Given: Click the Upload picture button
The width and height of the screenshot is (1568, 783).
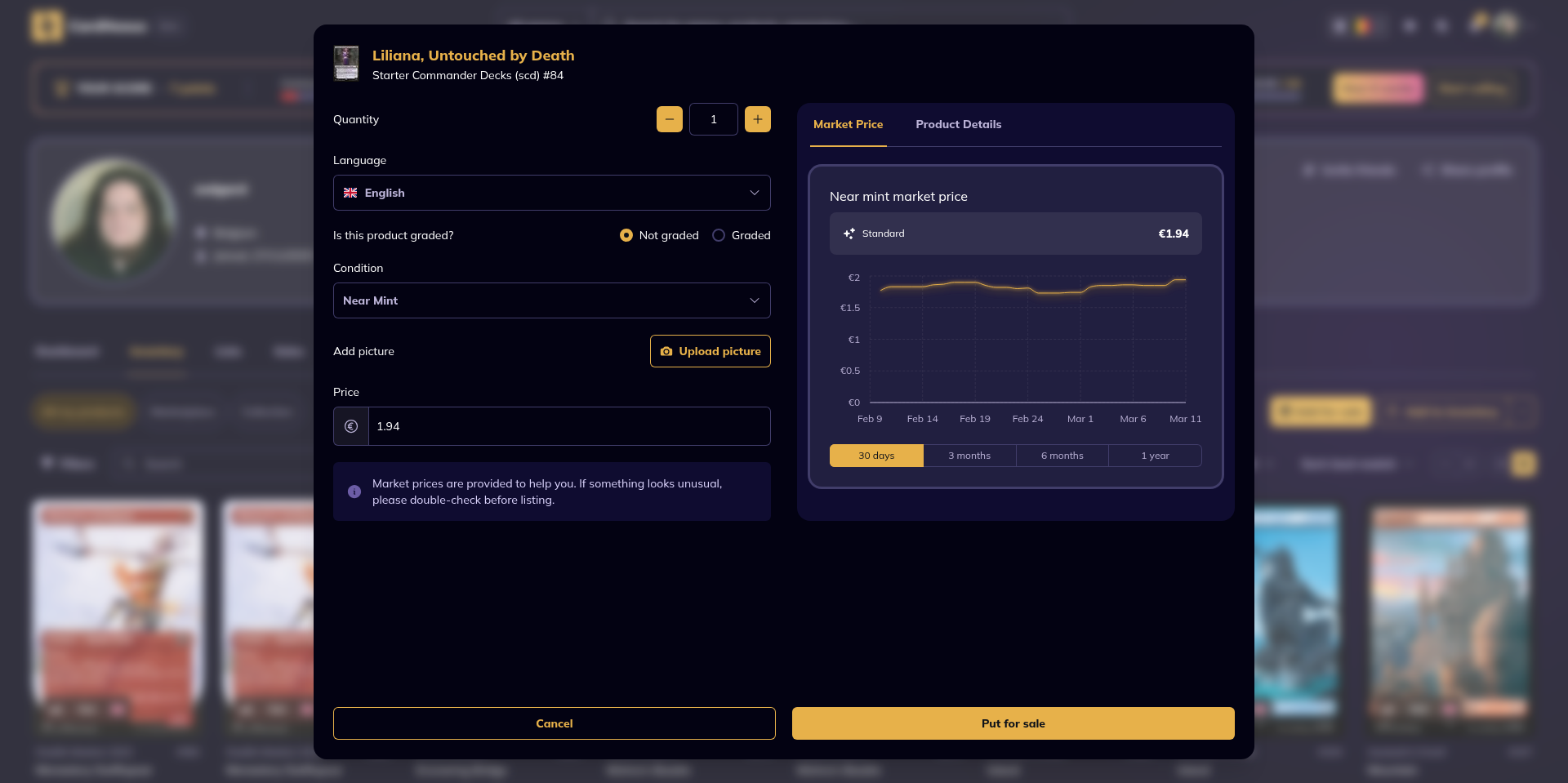Looking at the screenshot, I should pyautogui.click(x=710, y=351).
